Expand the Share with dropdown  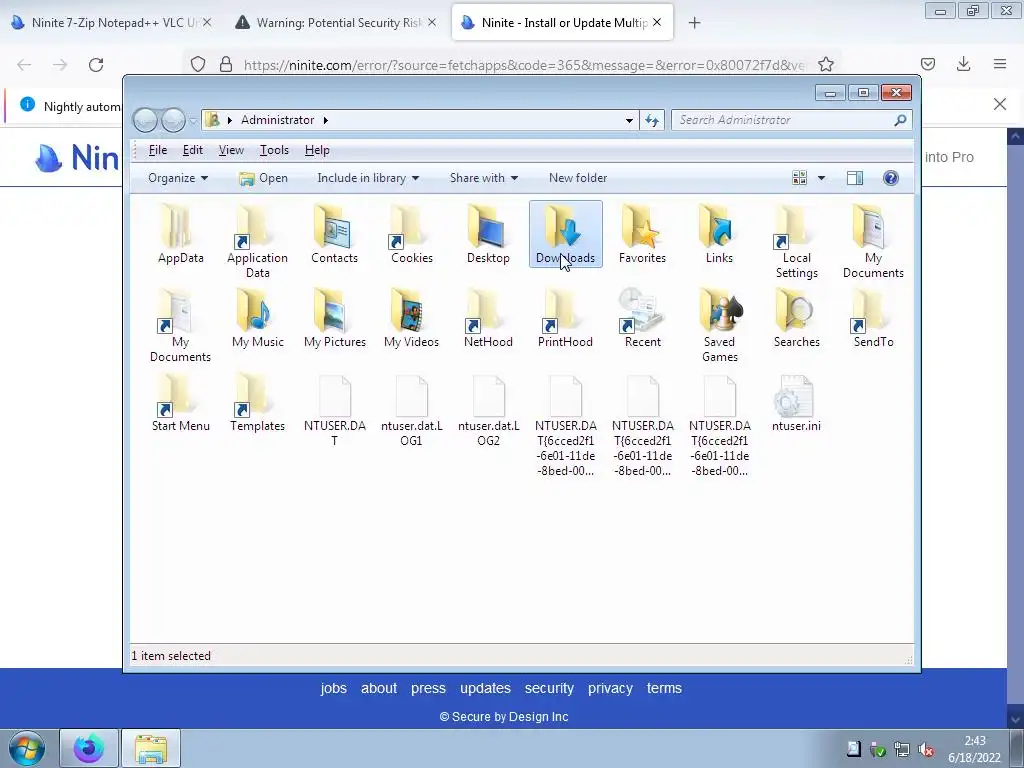point(483,178)
